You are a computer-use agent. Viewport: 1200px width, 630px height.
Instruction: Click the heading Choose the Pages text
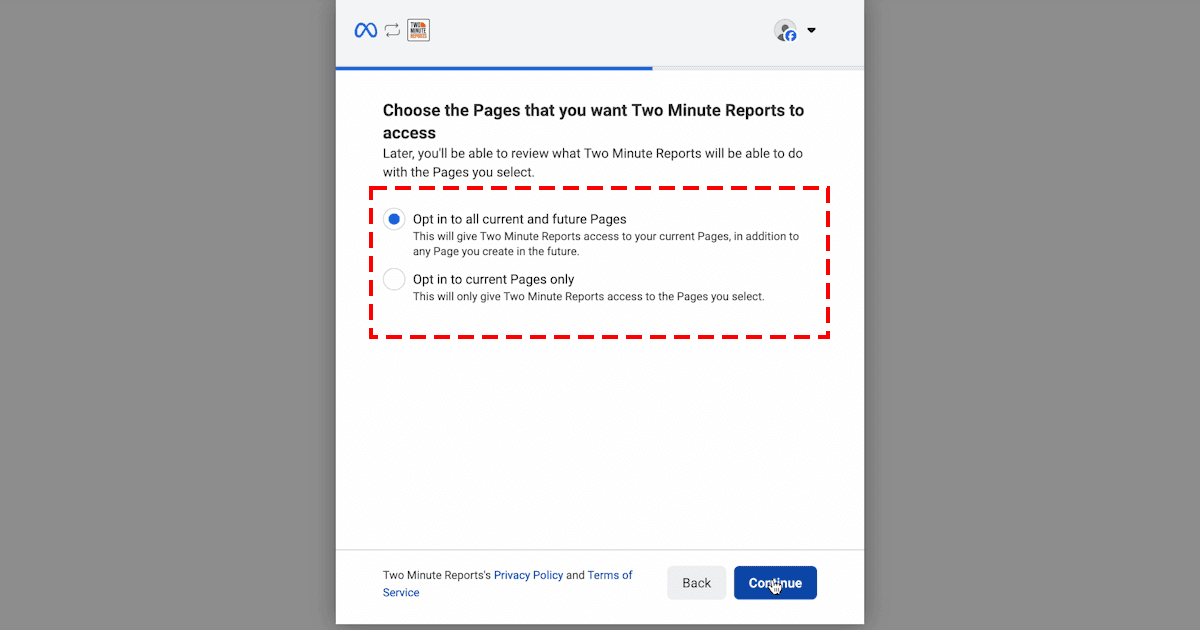[x=593, y=121]
